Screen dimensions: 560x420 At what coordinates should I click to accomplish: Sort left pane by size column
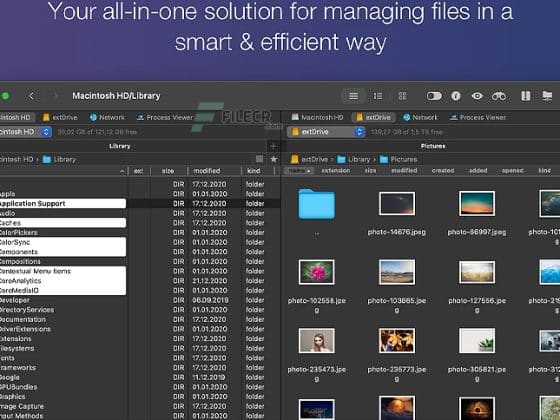pos(168,171)
